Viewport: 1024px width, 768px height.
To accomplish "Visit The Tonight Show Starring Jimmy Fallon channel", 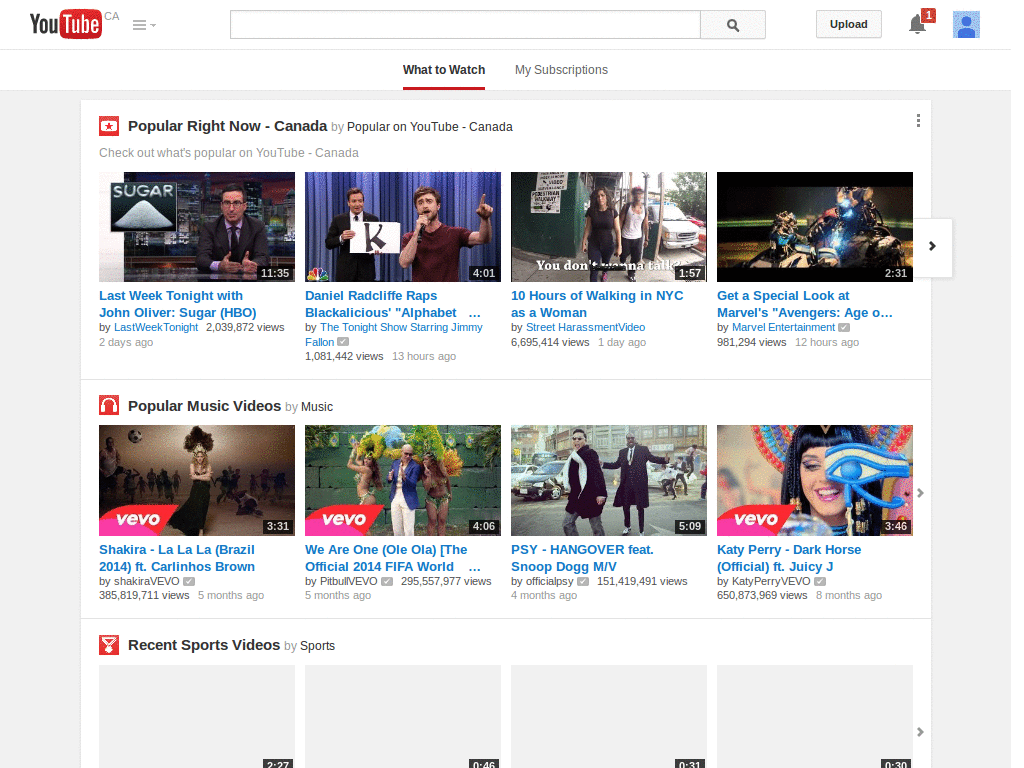I will click(394, 334).
